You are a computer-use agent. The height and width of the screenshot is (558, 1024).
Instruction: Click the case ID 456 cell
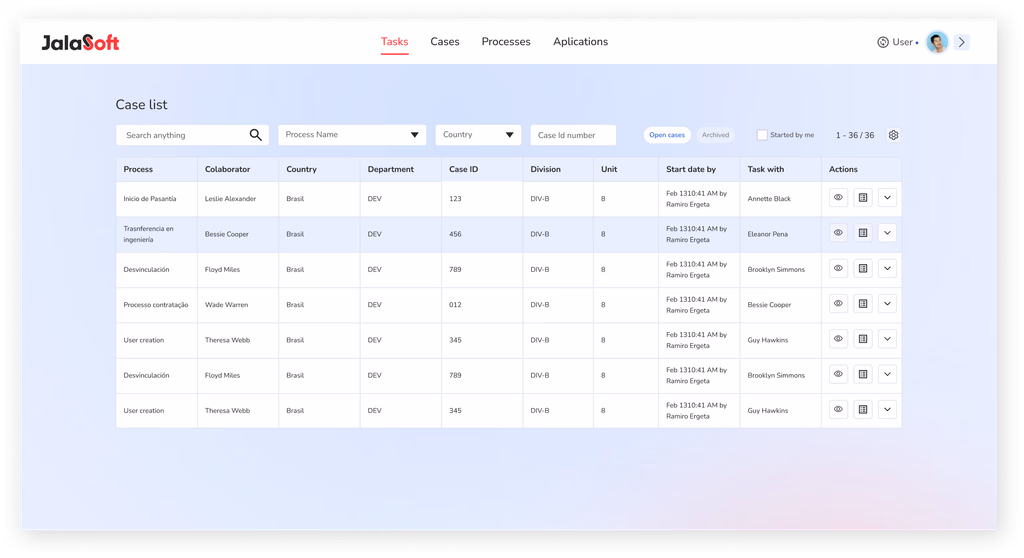point(482,234)
